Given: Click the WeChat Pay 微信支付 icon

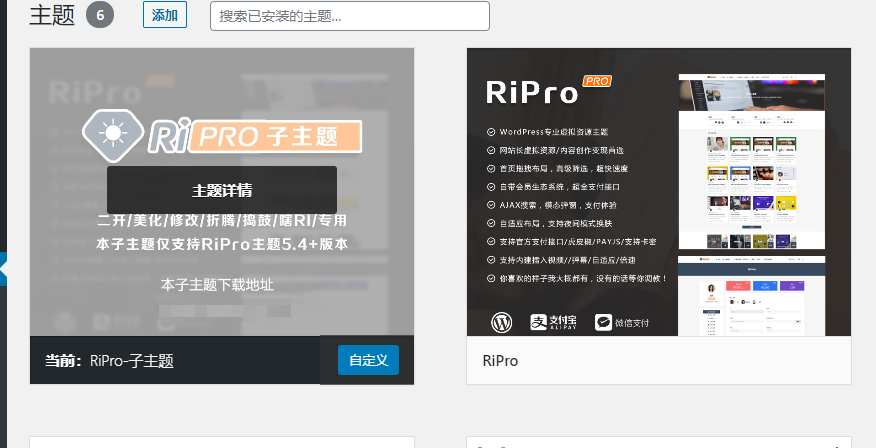Looking at the screenshot, I should [x=622, y=322].
